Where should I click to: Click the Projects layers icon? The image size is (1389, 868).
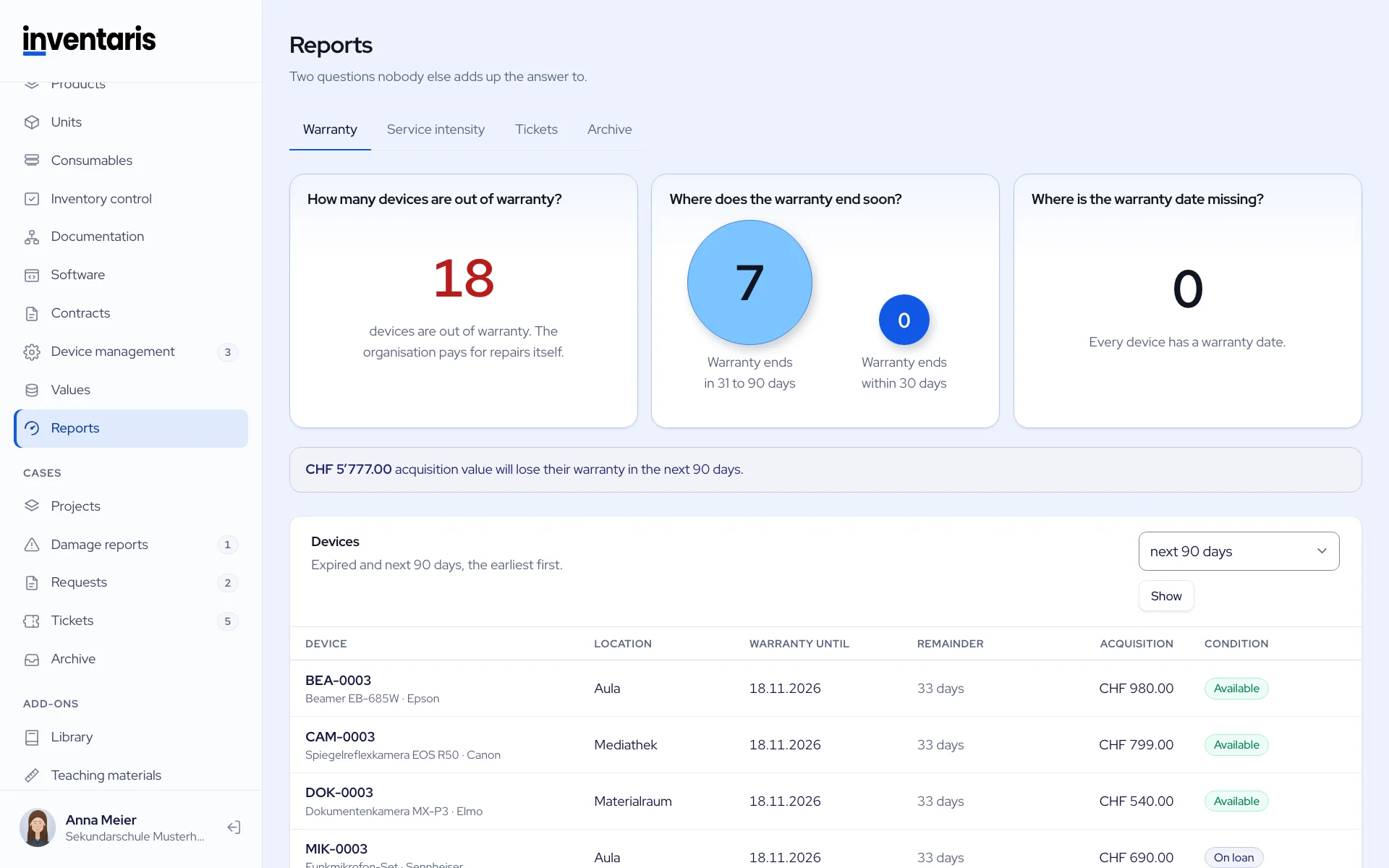(32, 506)
